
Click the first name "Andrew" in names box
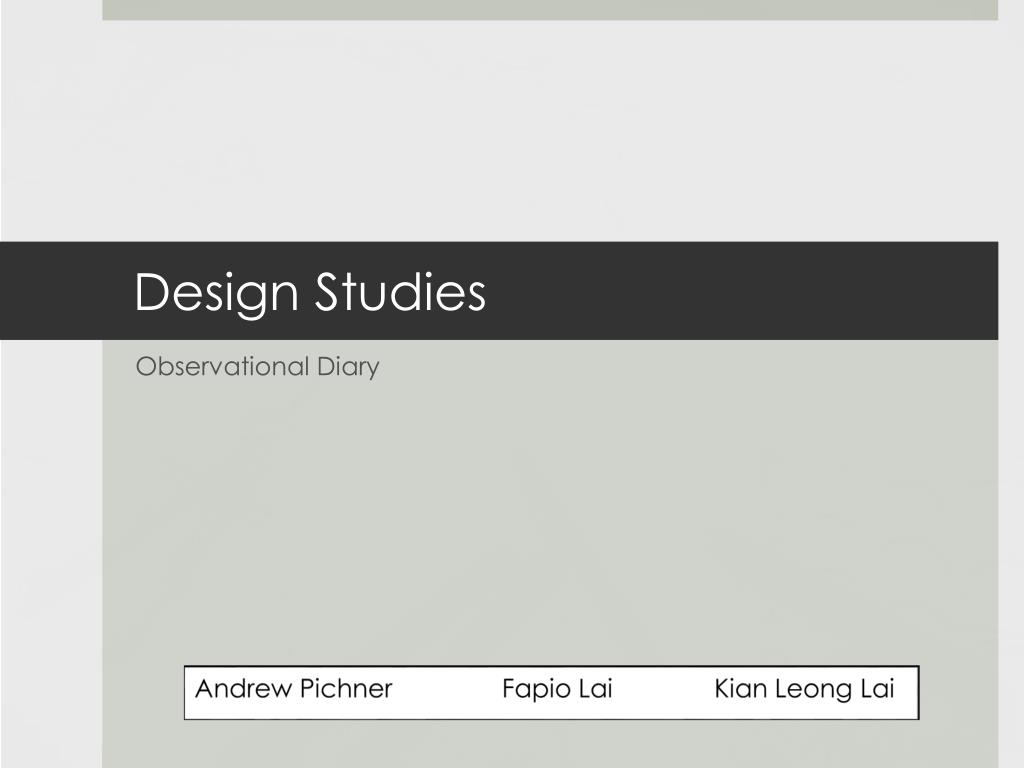tap(244, 689)
